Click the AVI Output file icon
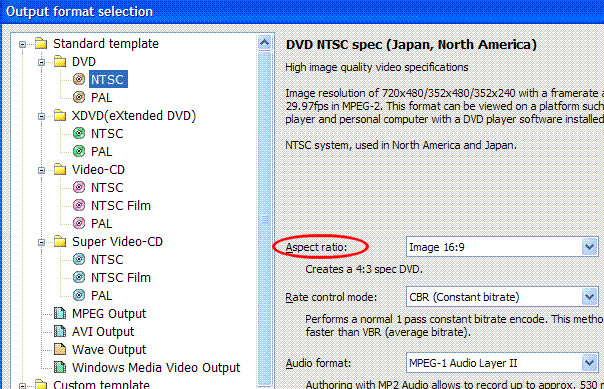Screen dimensions: 604x389 (x=60, y=331)
